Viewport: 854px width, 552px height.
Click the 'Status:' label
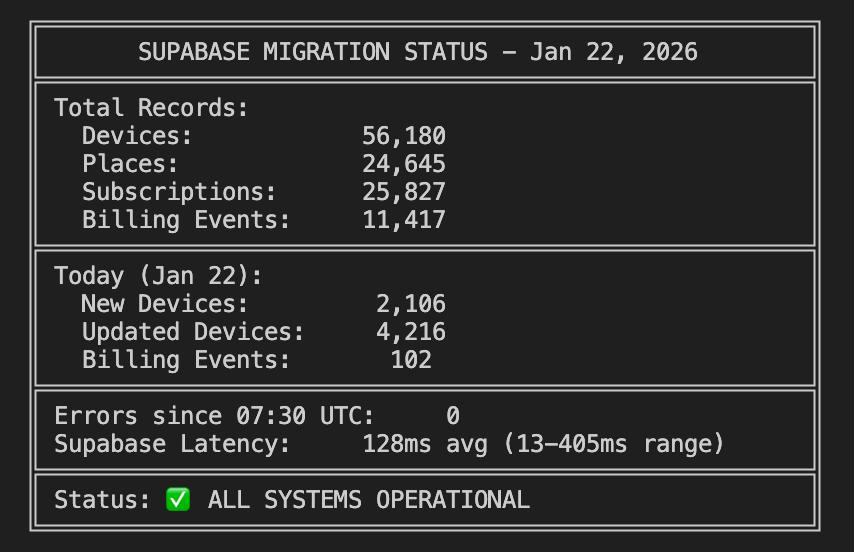[x=102, y=500]
